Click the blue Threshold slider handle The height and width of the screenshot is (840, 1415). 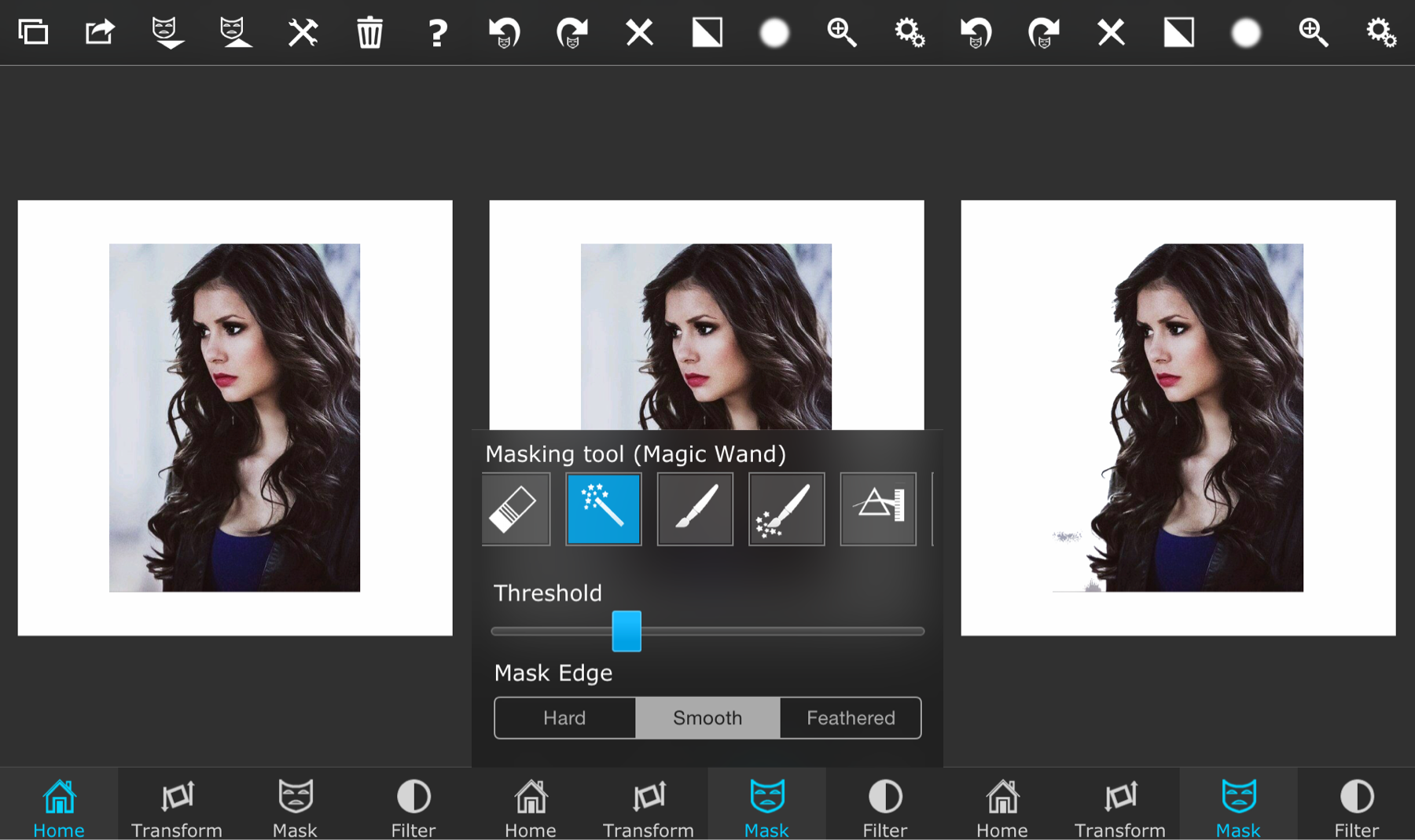[x=627, y=631]
